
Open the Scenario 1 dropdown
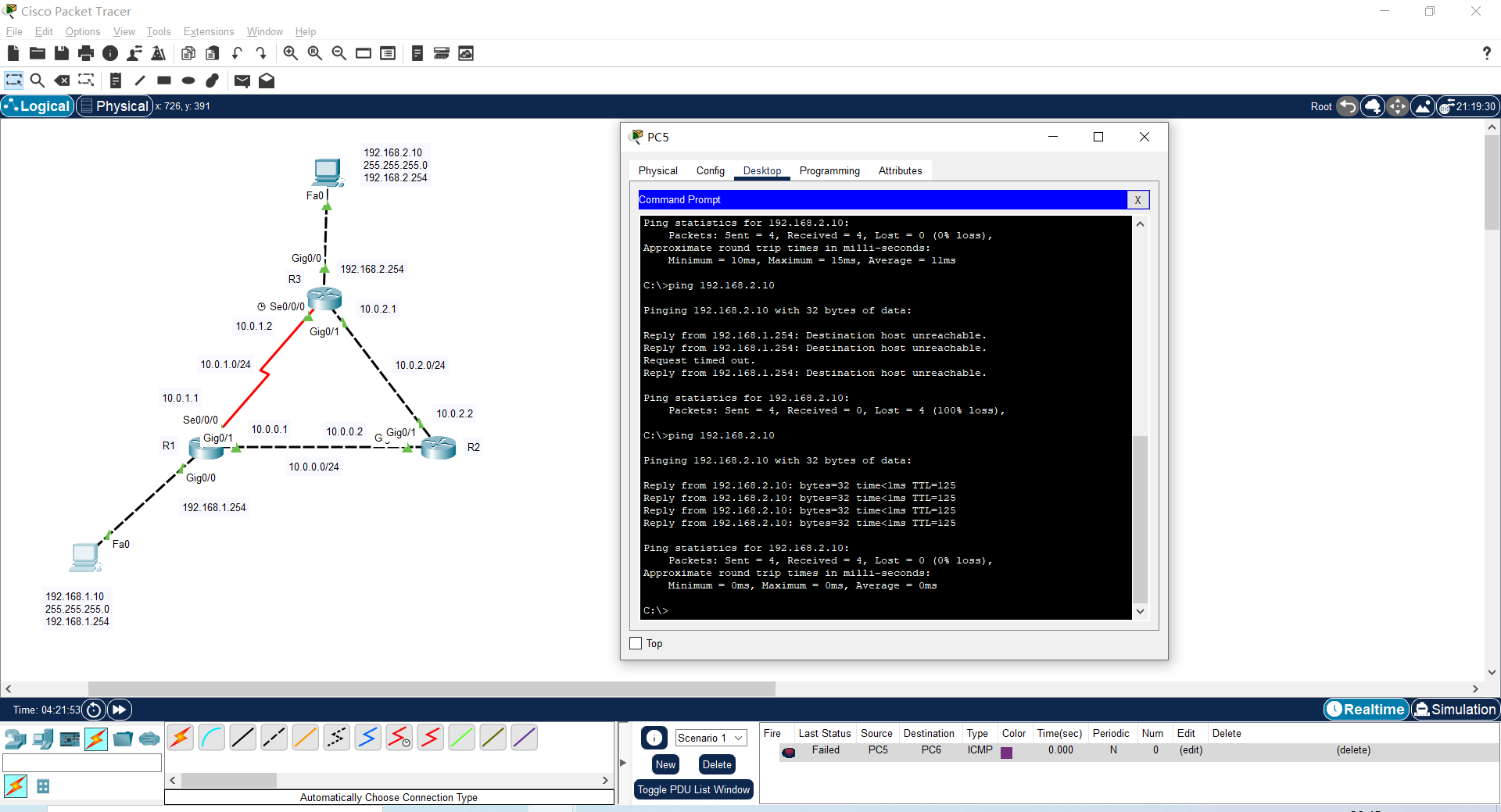(x=711, y=738)
